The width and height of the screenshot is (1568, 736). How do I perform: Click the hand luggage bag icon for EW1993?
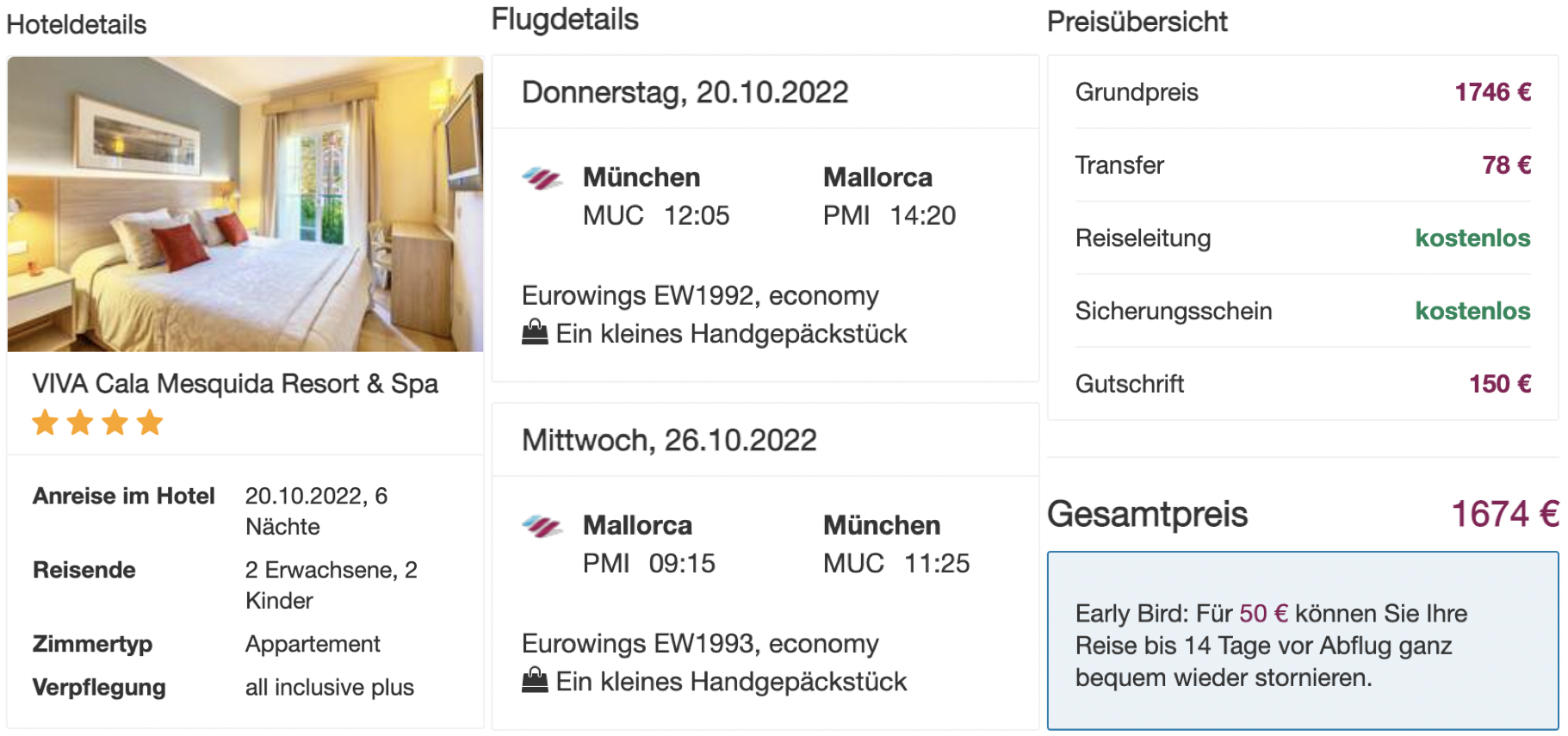pos(535,680)
